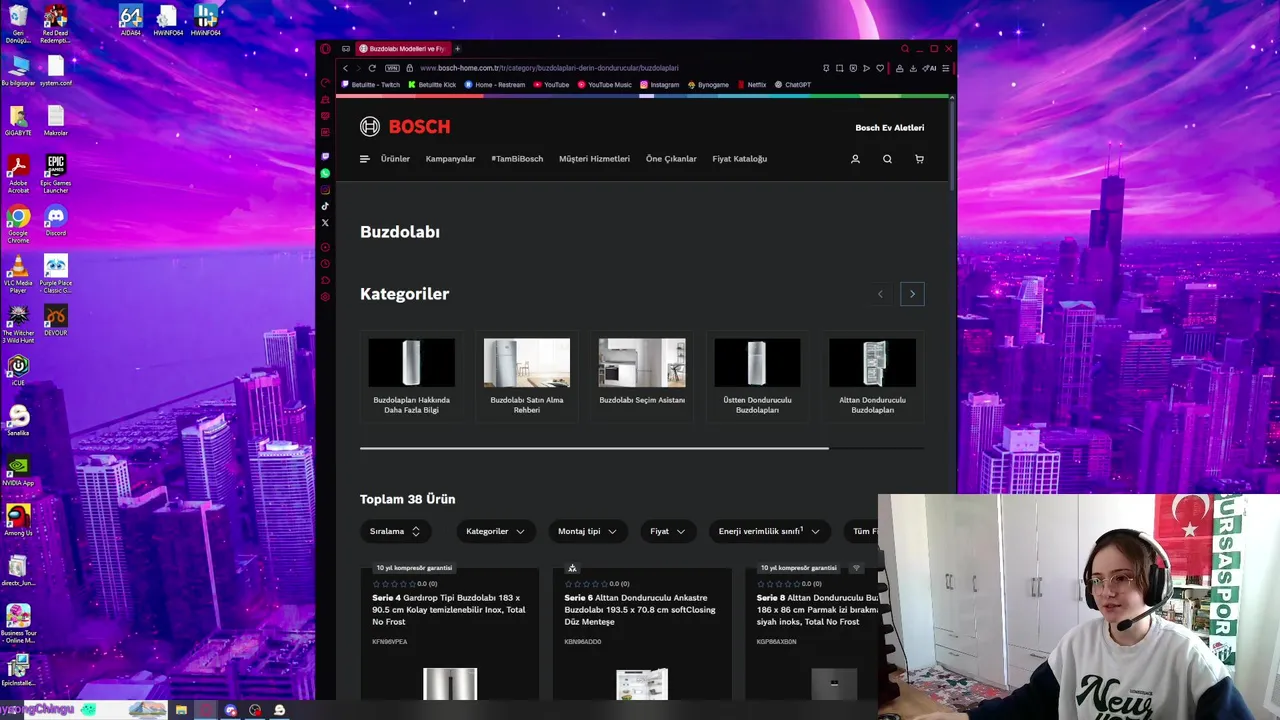Open Üstten Donduruculu Buzdolapları category
The image size is (1280, 720).
(x=757, y=376)
